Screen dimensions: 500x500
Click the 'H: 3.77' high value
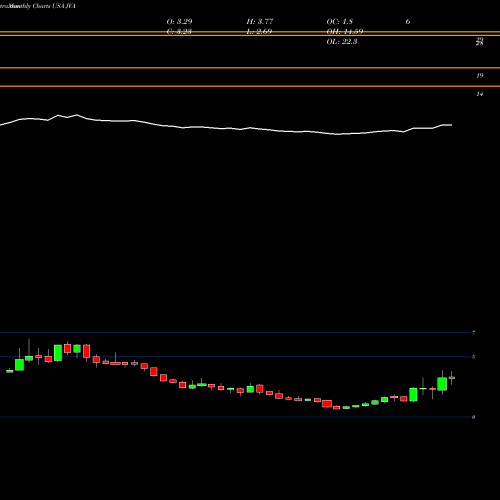(x=260, y=22)
